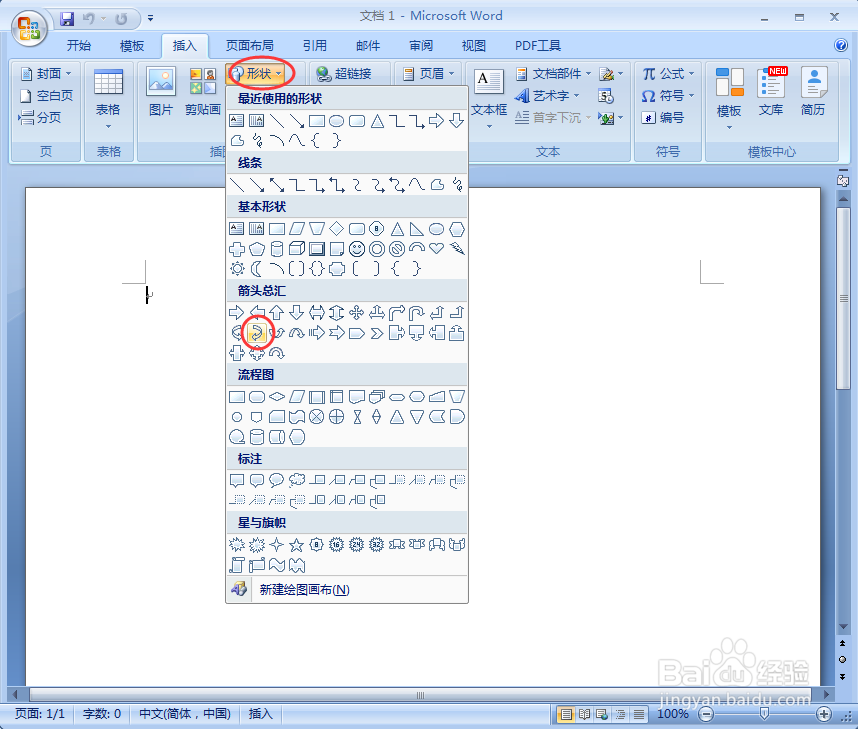Open the 页面布局 Page Layout tab
This screenshot has width=858, height=729.
[250, 45]
